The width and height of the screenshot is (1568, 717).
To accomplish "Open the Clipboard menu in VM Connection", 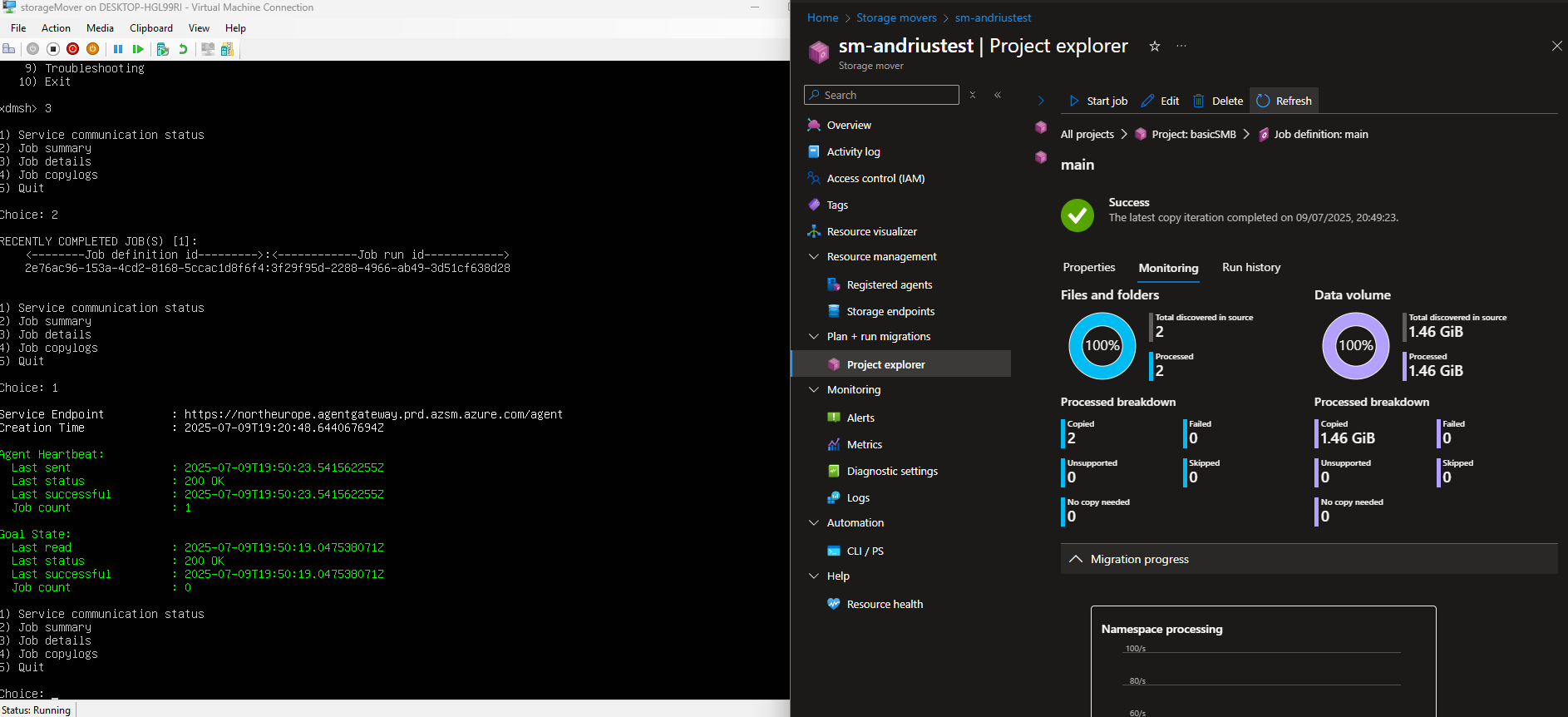I will 151,28.
